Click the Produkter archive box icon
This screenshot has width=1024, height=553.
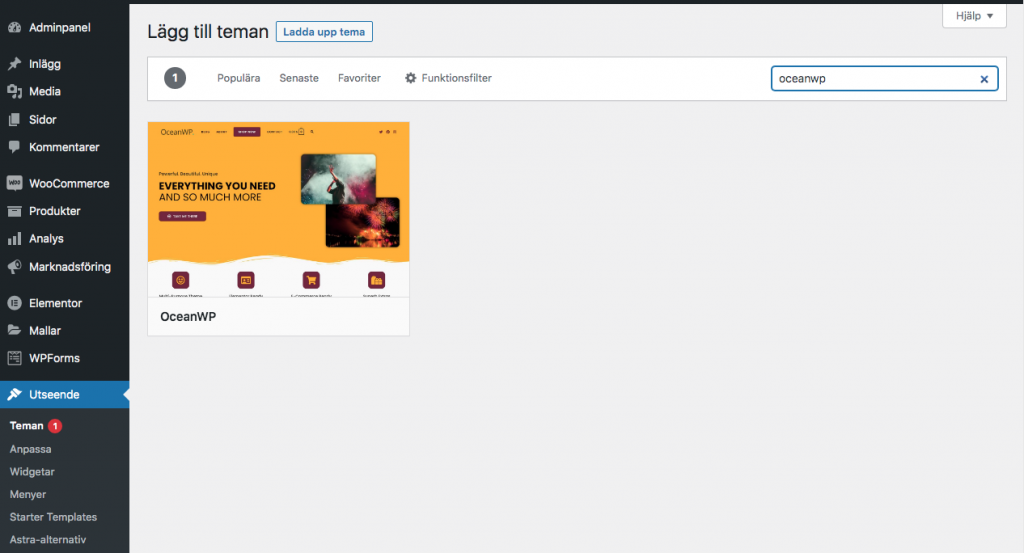tap(14, 211)
